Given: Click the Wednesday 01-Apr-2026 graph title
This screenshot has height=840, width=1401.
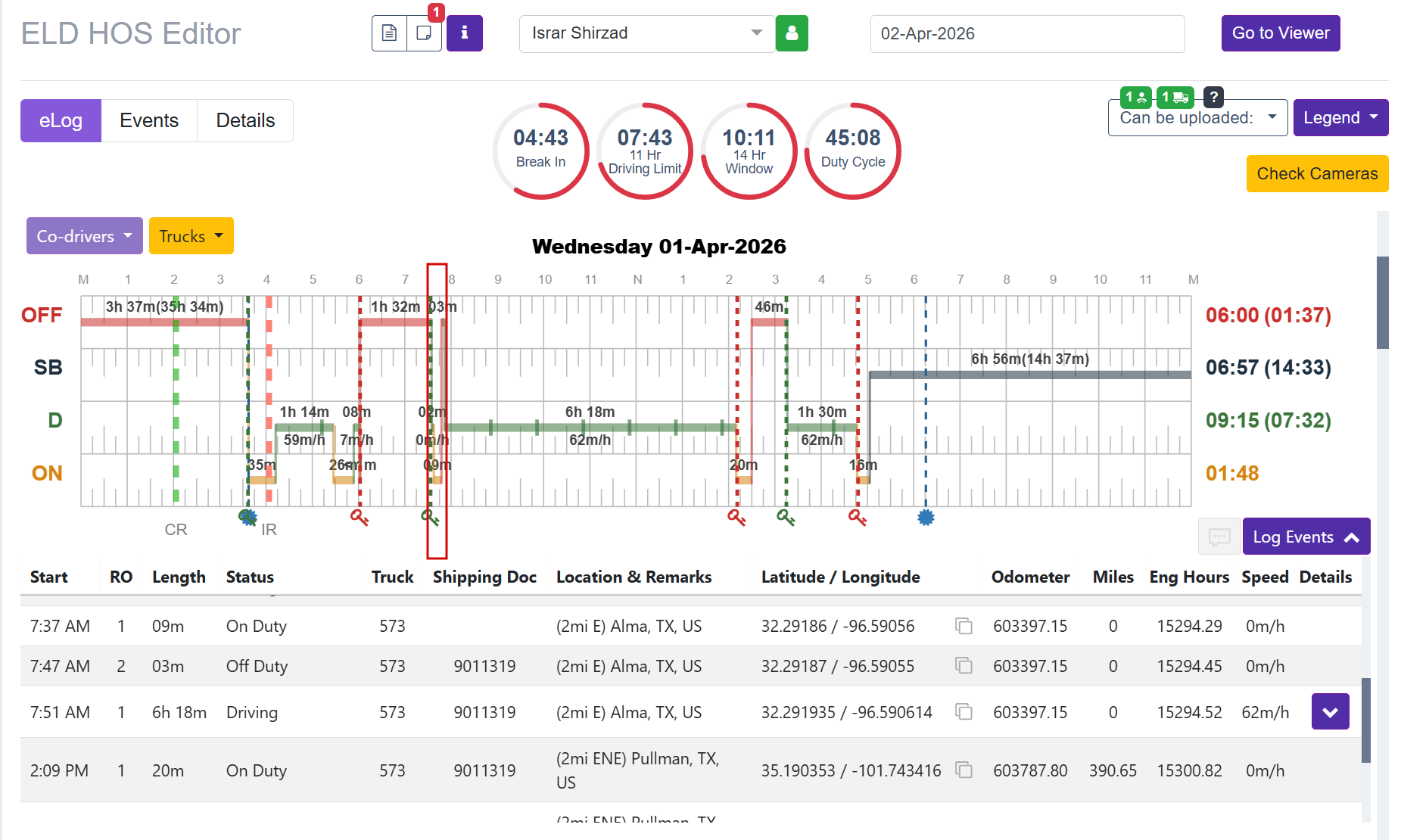Looking at the screenshot, I should (658, 247).
